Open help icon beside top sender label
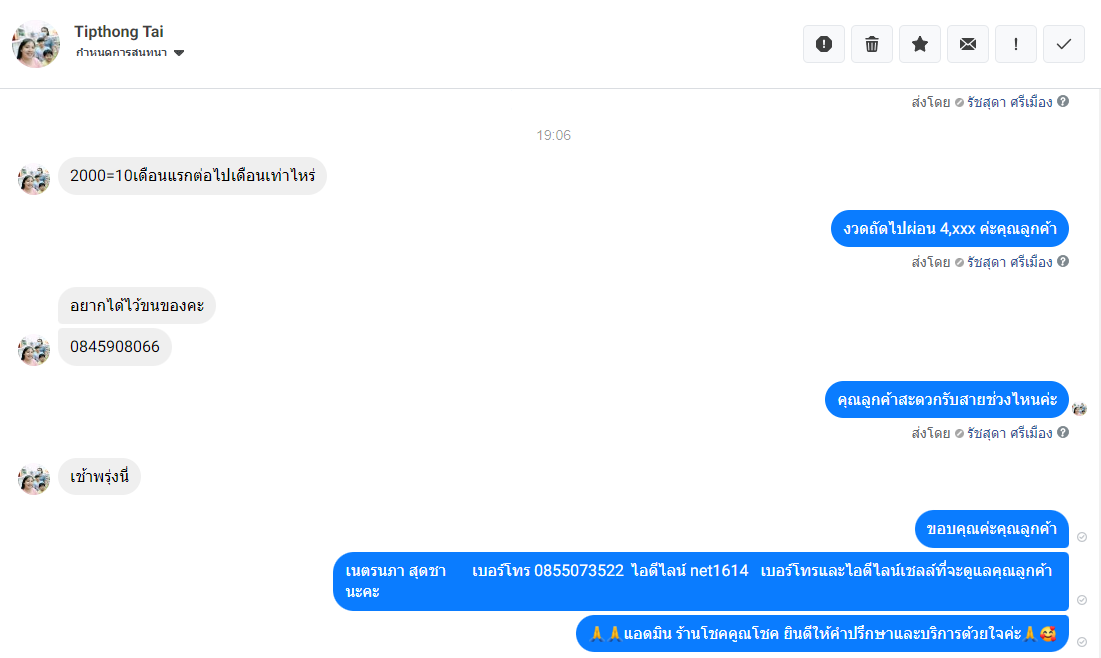 (1063, 101)
